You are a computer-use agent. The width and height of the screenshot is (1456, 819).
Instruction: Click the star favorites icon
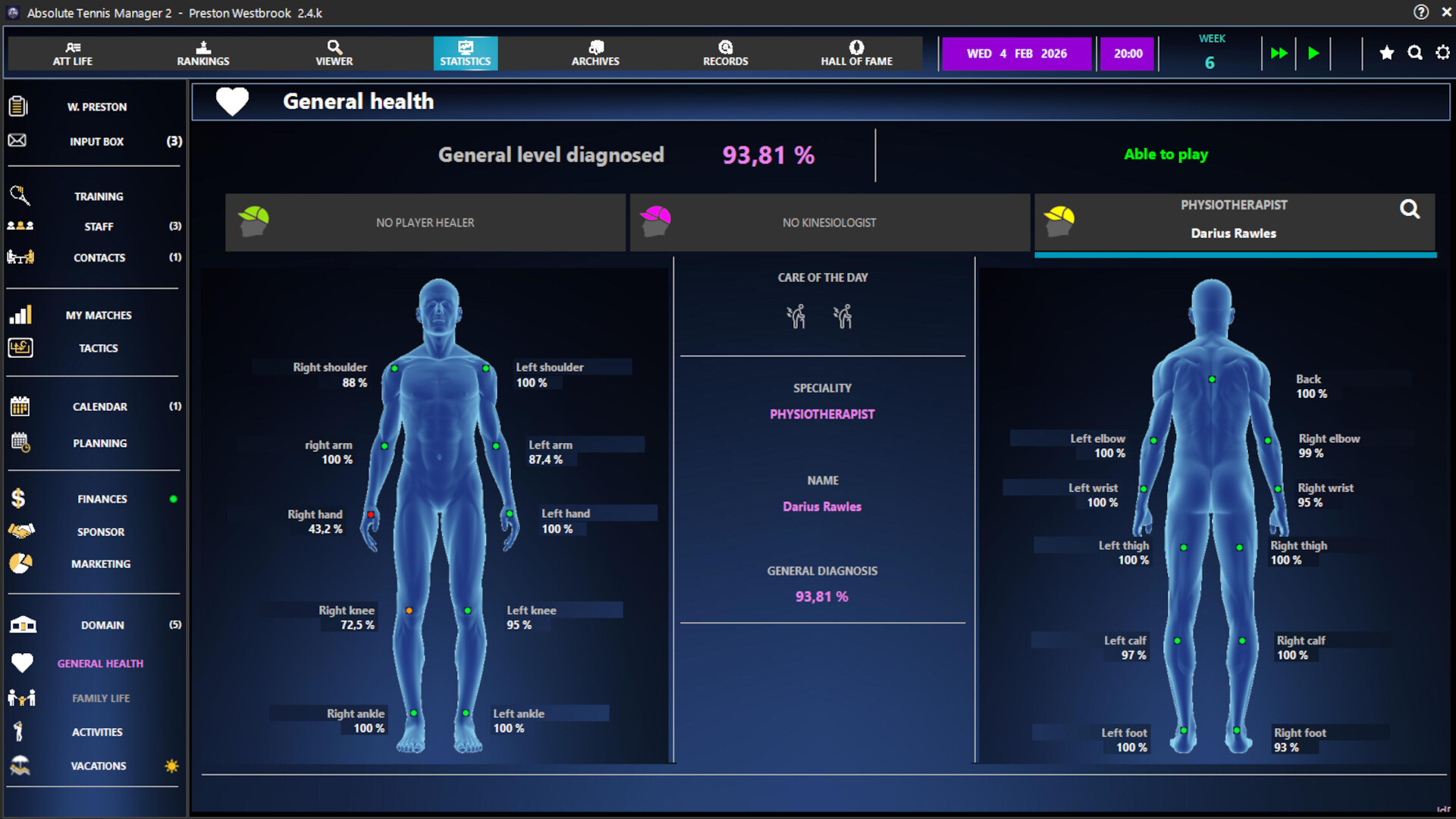pyautogui.click(x=1387, y=53)
